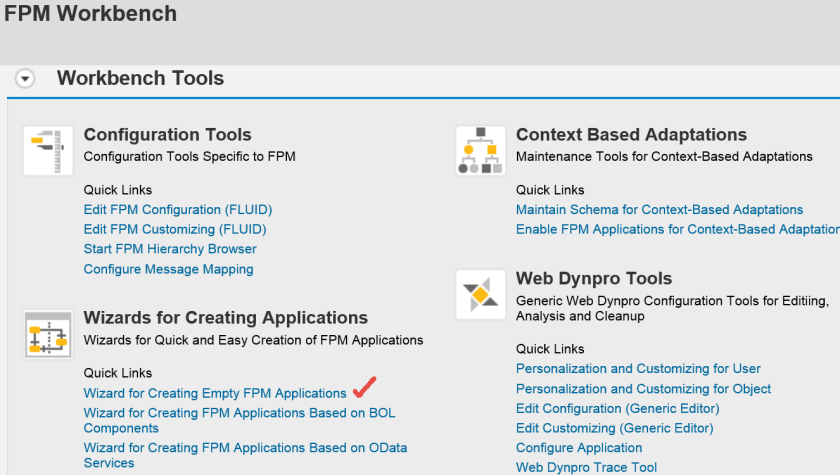This screenshot has width=840, height=475.
Task: Launch wizard for FPM Applications Based on OData Services
Action: (x=245, y=455)
